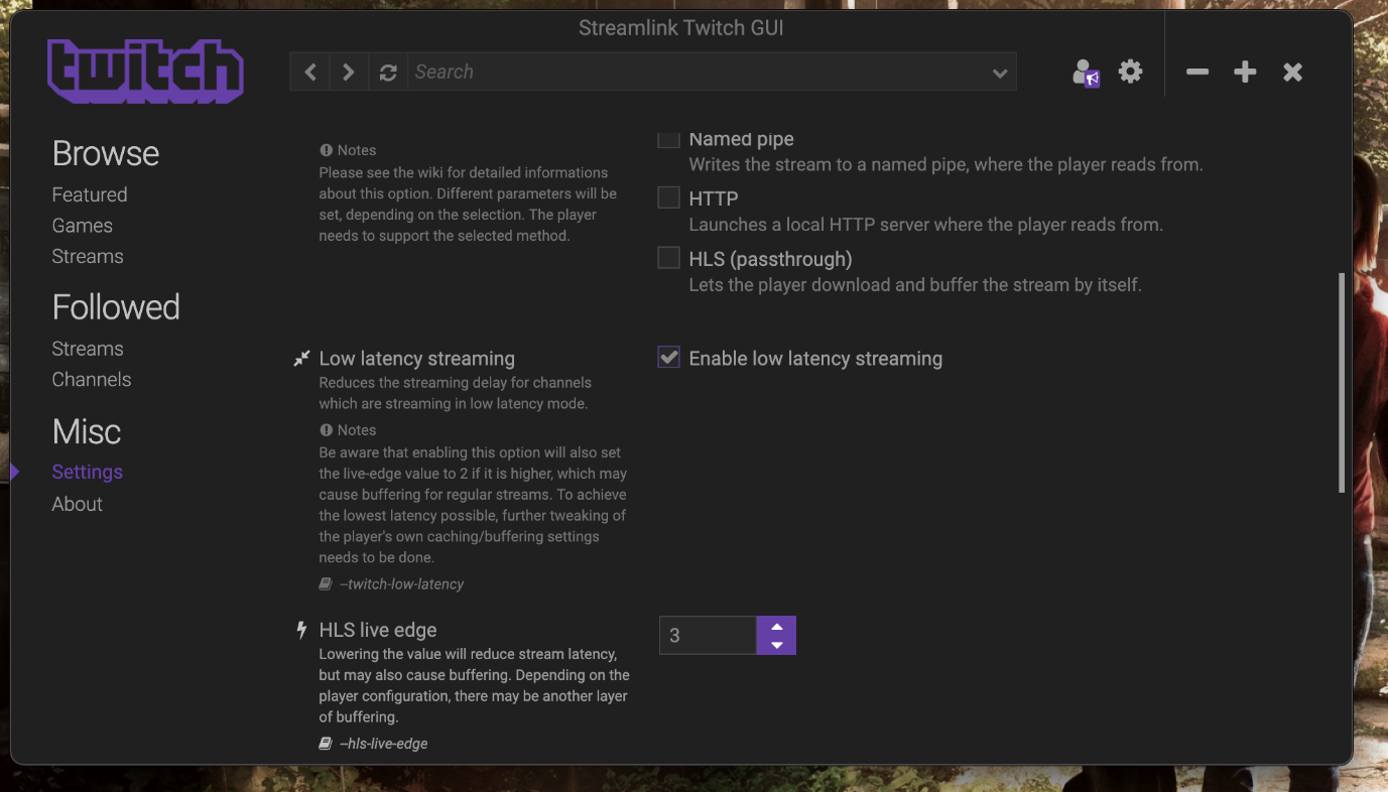
Task: Open the About page
Action: 77,503
